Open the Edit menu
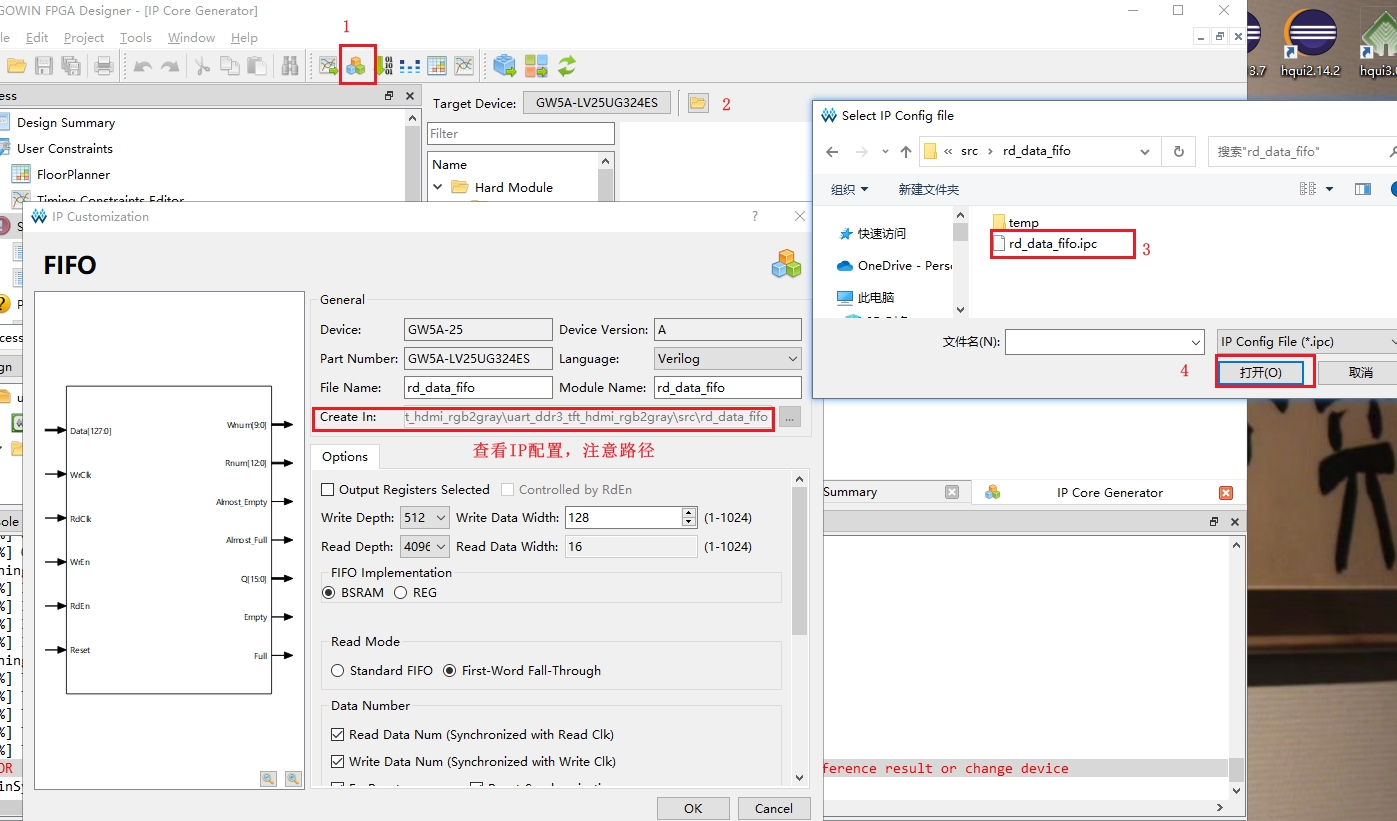1397x821 pixels. click(37, 37)
